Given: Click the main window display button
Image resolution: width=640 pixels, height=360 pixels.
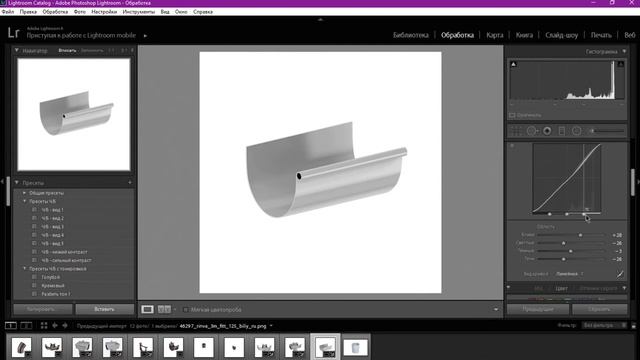Looking at the screenshot, I should [x=11, y=325].
